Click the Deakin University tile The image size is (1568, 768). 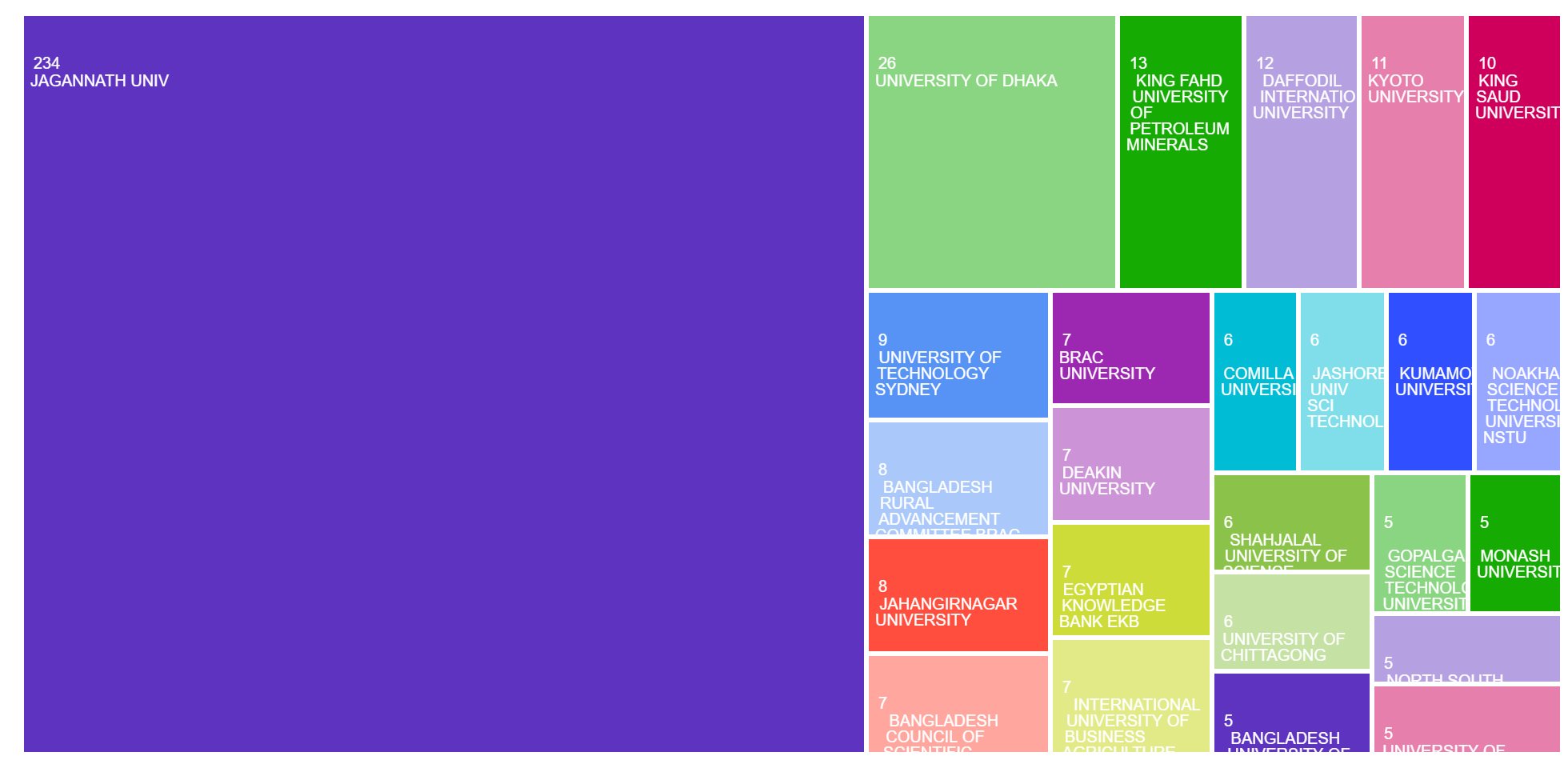coord(1130,464)
